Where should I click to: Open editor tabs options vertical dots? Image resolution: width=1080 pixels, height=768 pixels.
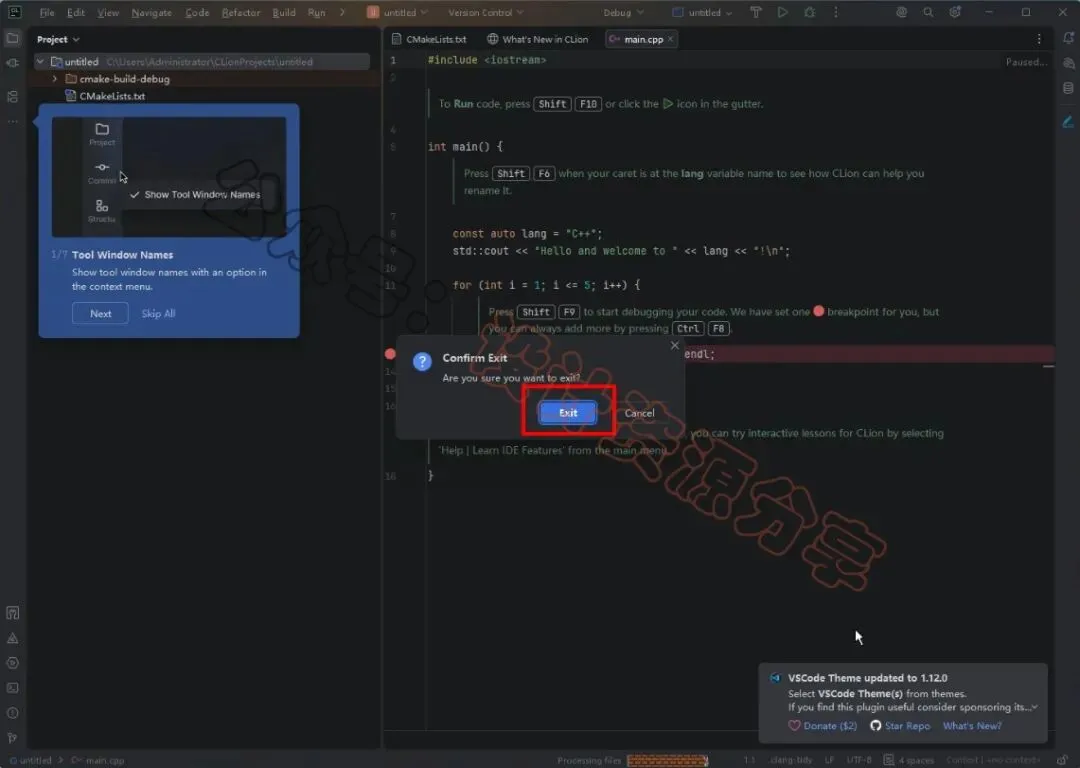click(x=1039, y=39)
